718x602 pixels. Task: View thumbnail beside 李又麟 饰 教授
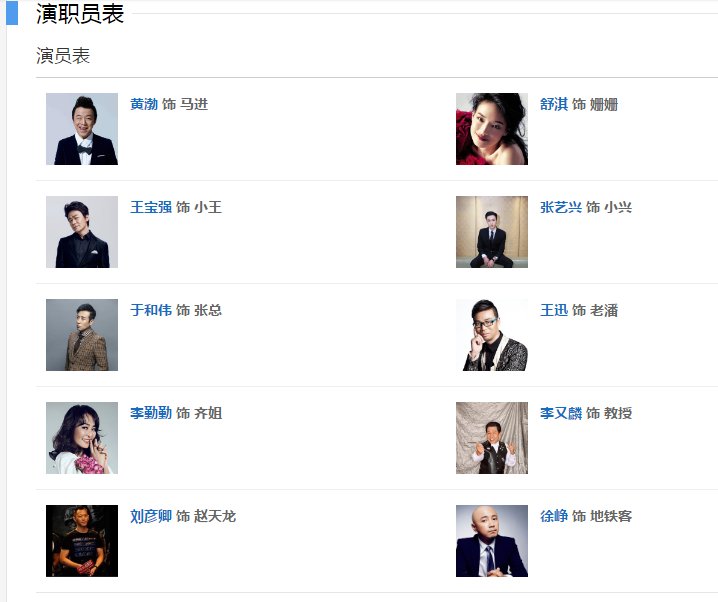coord(492,438)
